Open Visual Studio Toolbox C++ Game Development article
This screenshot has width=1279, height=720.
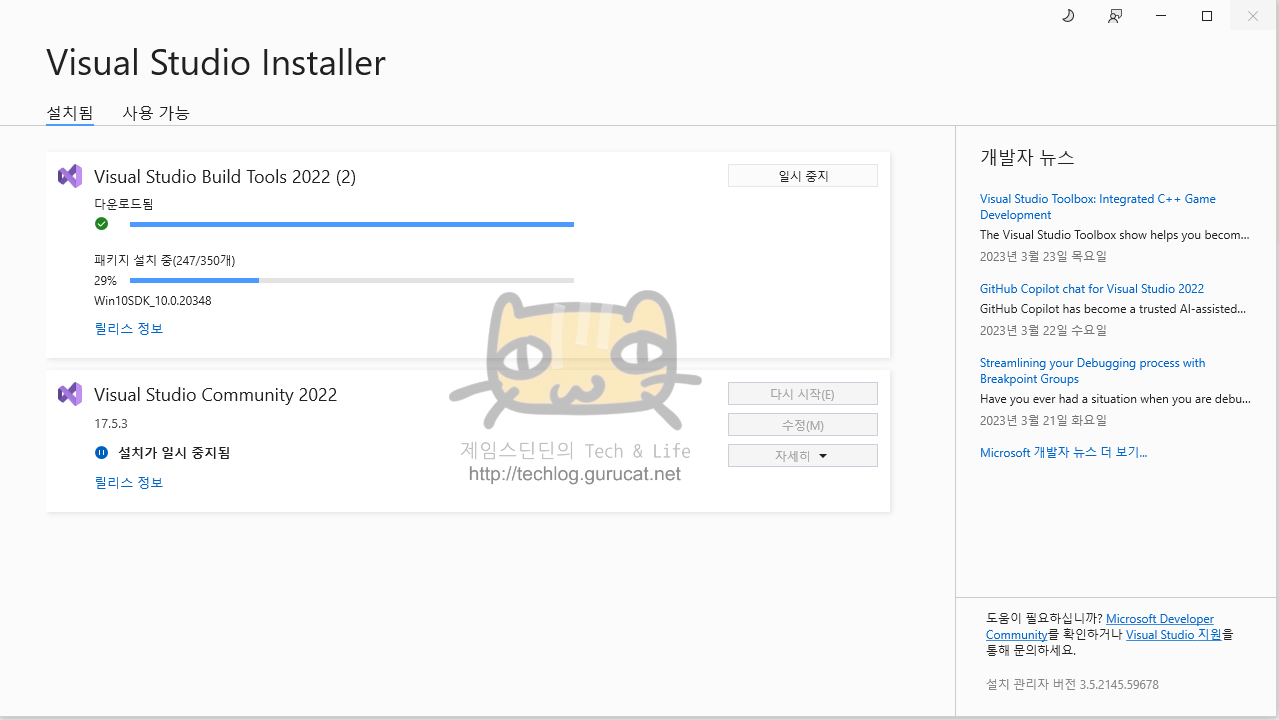(x=1098, y=207)
